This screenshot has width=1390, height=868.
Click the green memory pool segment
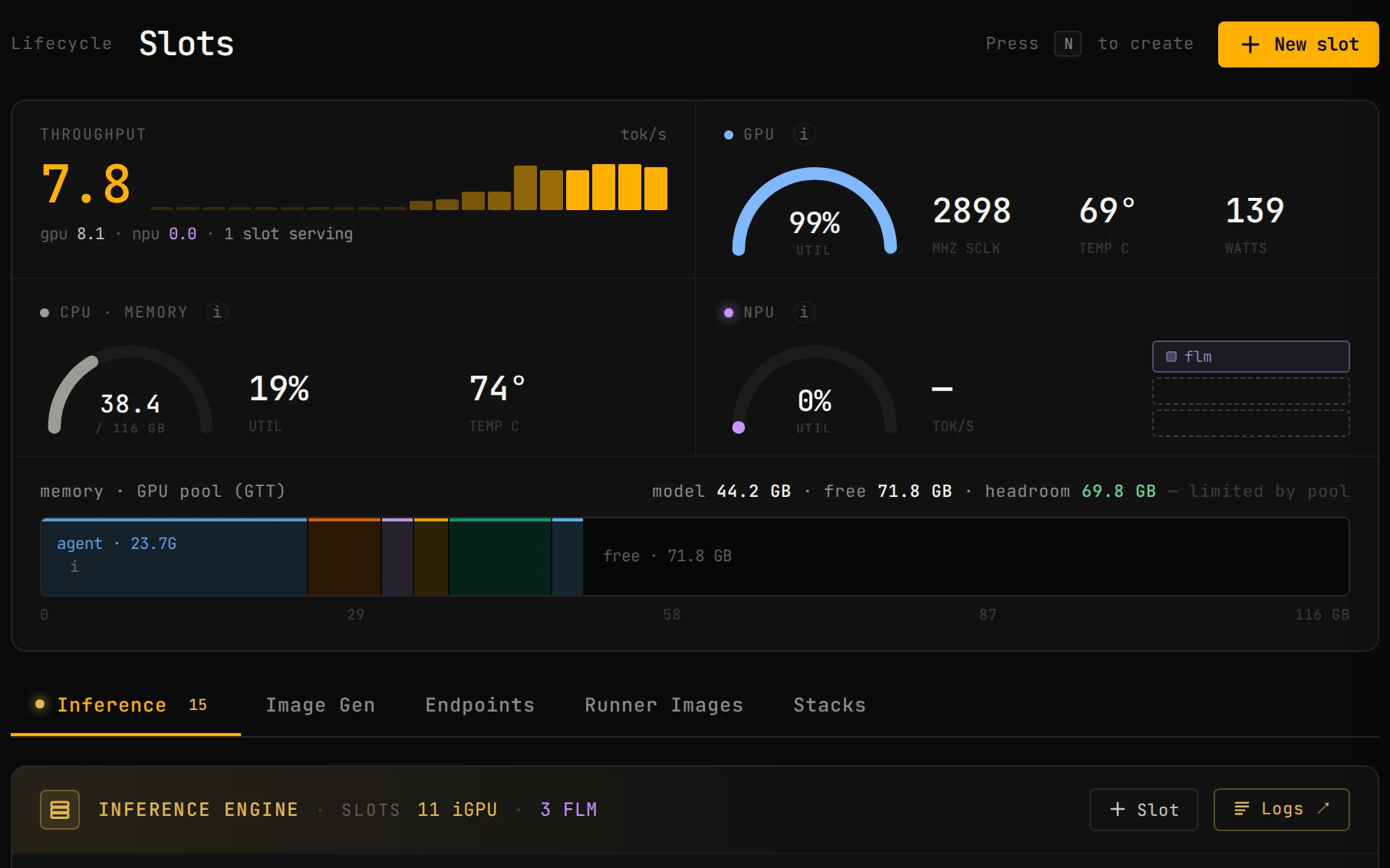tap(500, 557)
